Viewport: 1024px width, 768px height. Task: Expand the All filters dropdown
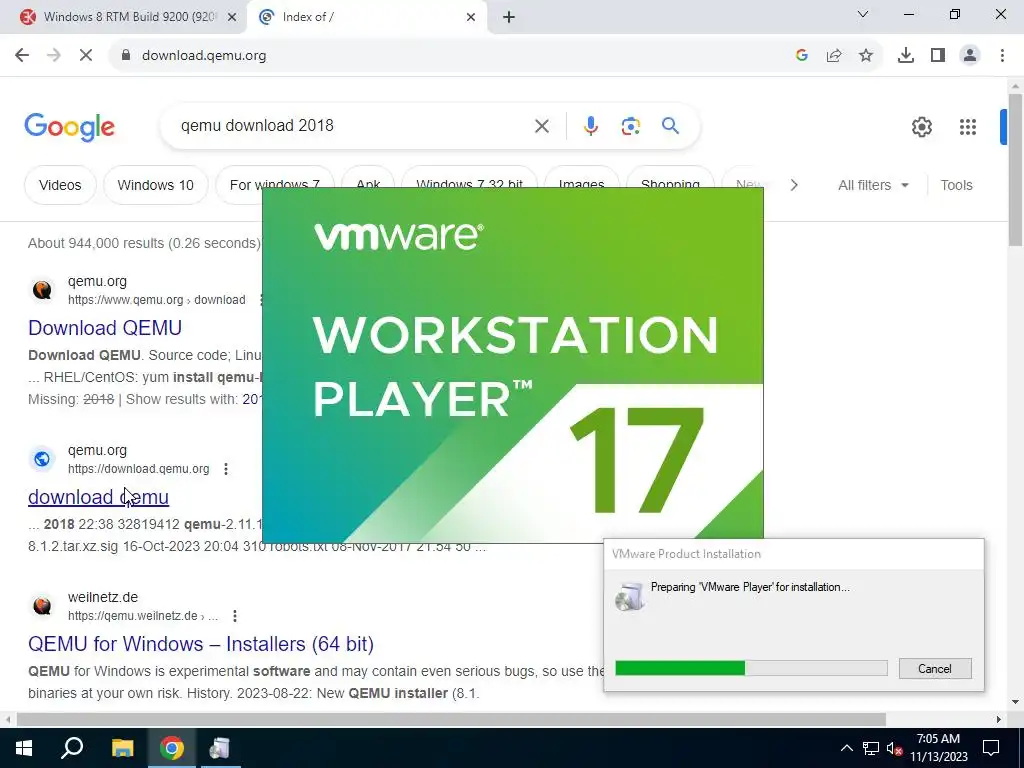(x=873, y=185)
